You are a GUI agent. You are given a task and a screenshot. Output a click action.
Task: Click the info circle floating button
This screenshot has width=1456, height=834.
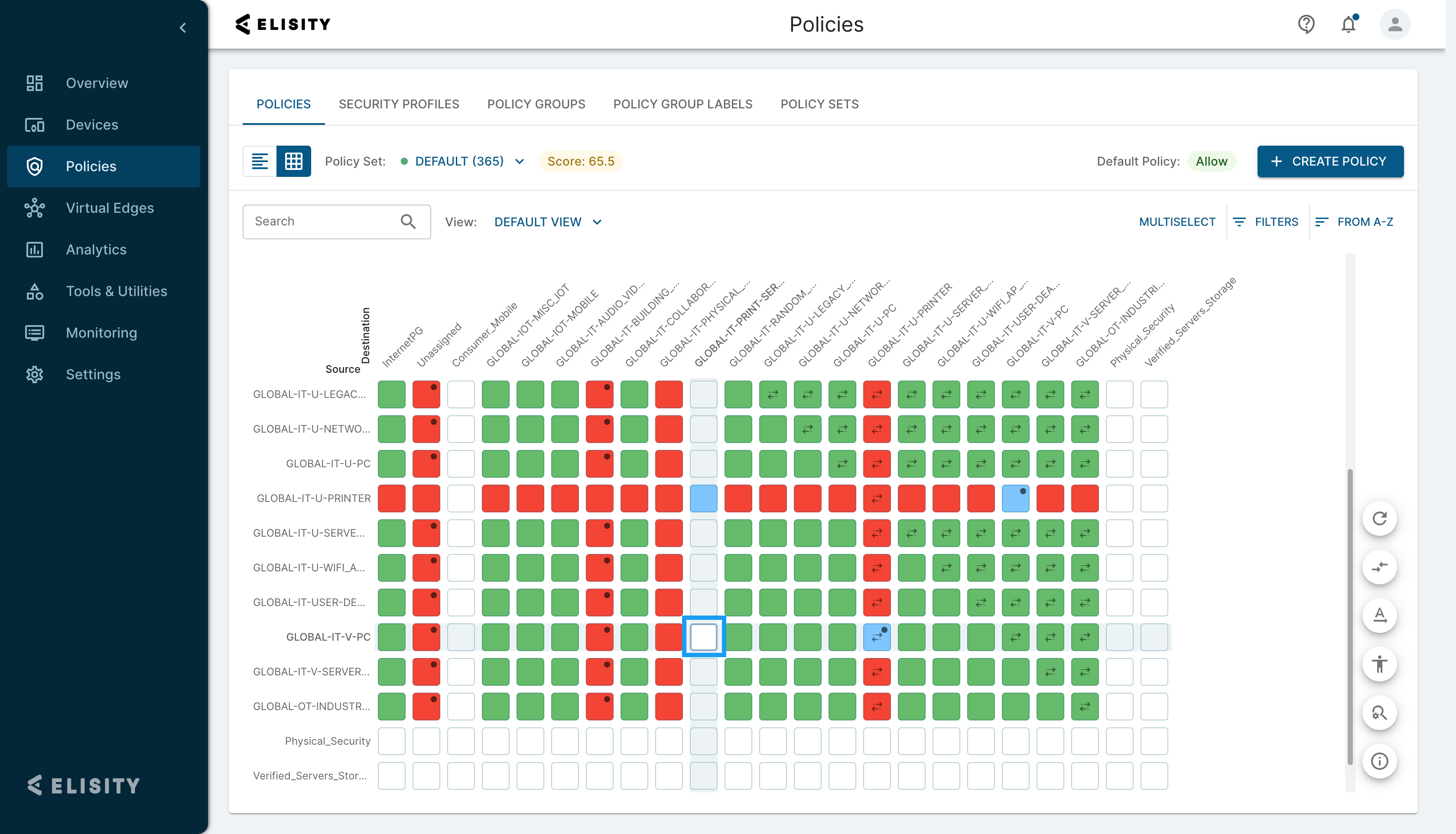1379,761
